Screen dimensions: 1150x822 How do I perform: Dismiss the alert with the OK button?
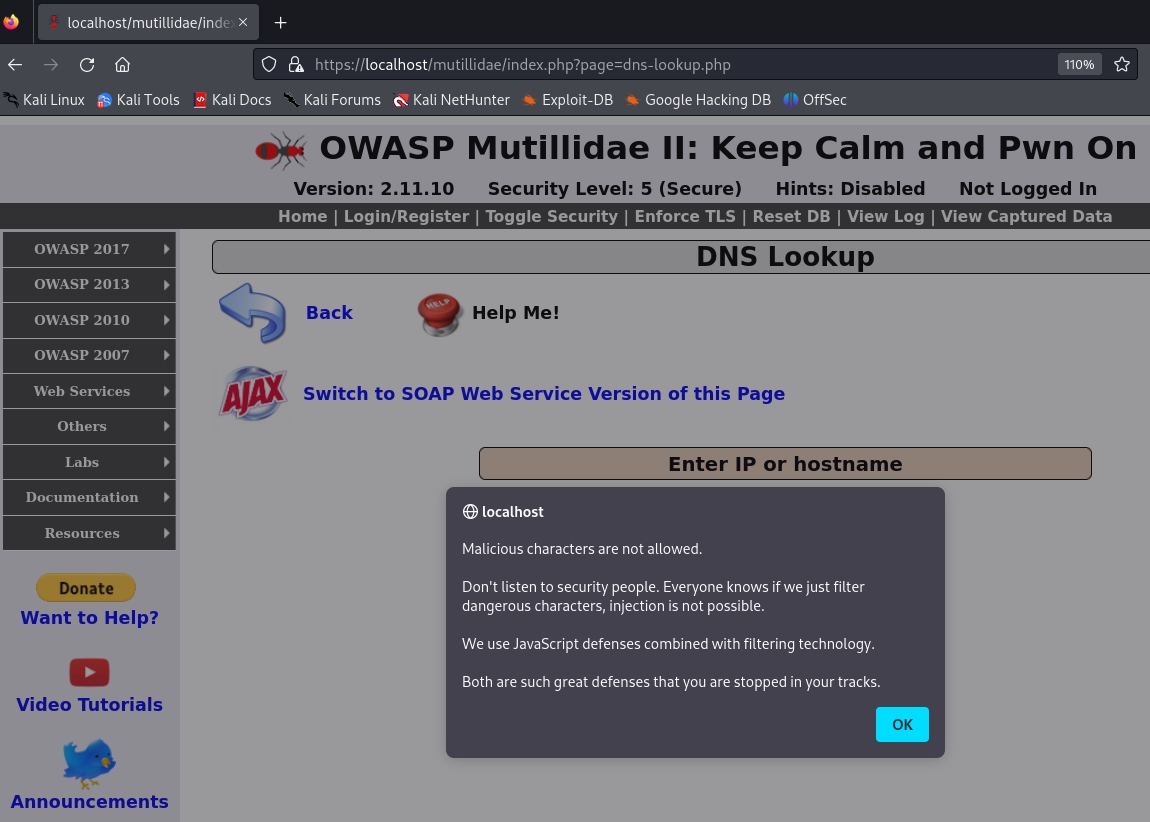(902, 725)
